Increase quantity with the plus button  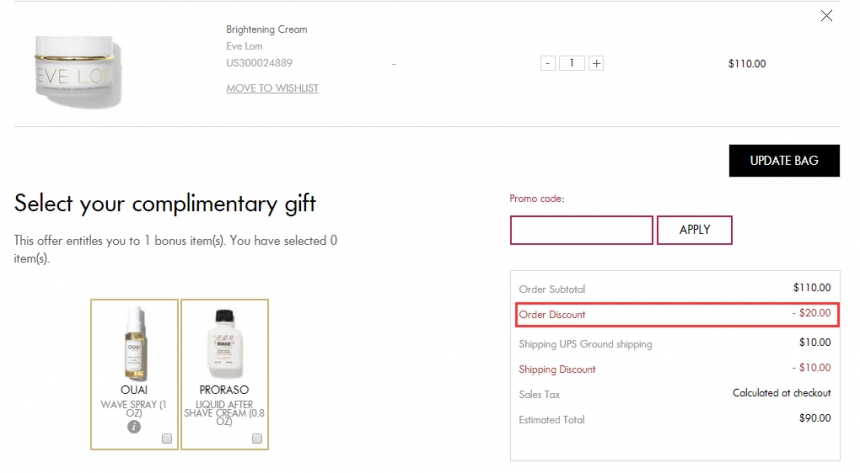coord(596,63)
